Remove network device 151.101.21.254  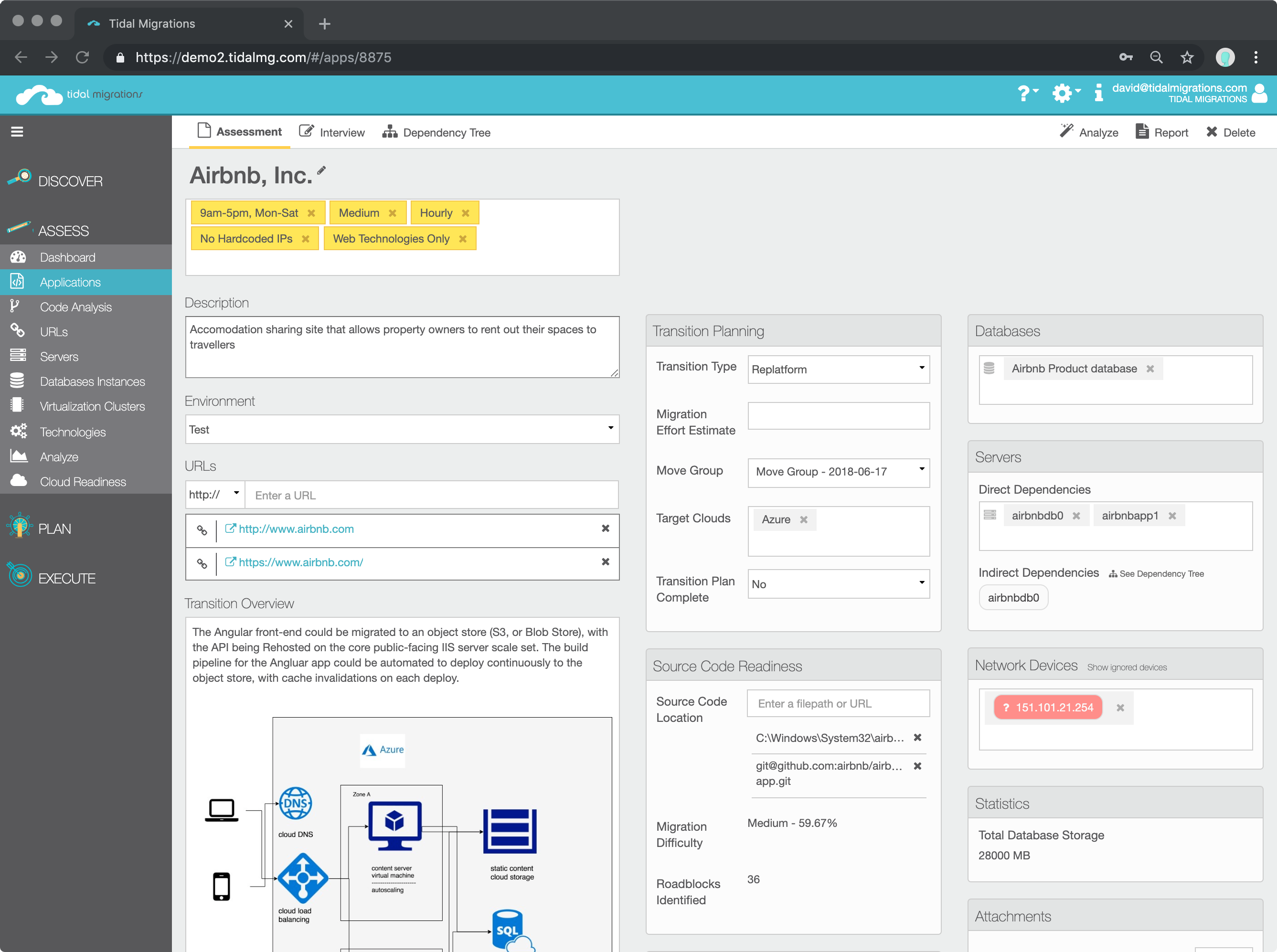(1120, 708)
